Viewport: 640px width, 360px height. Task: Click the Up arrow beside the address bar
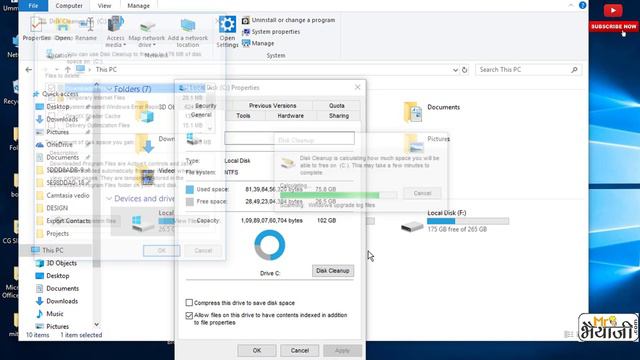click(68, 70)
